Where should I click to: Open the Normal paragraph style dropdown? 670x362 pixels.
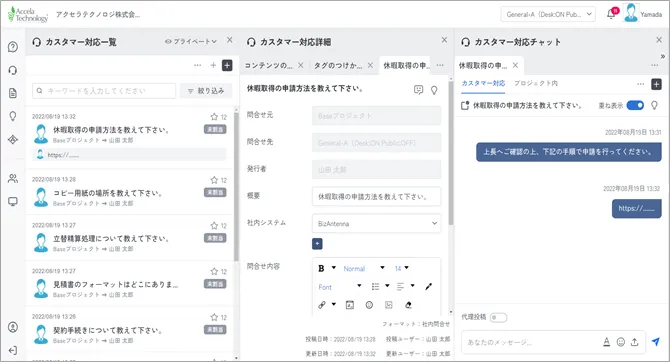(364, 268)
